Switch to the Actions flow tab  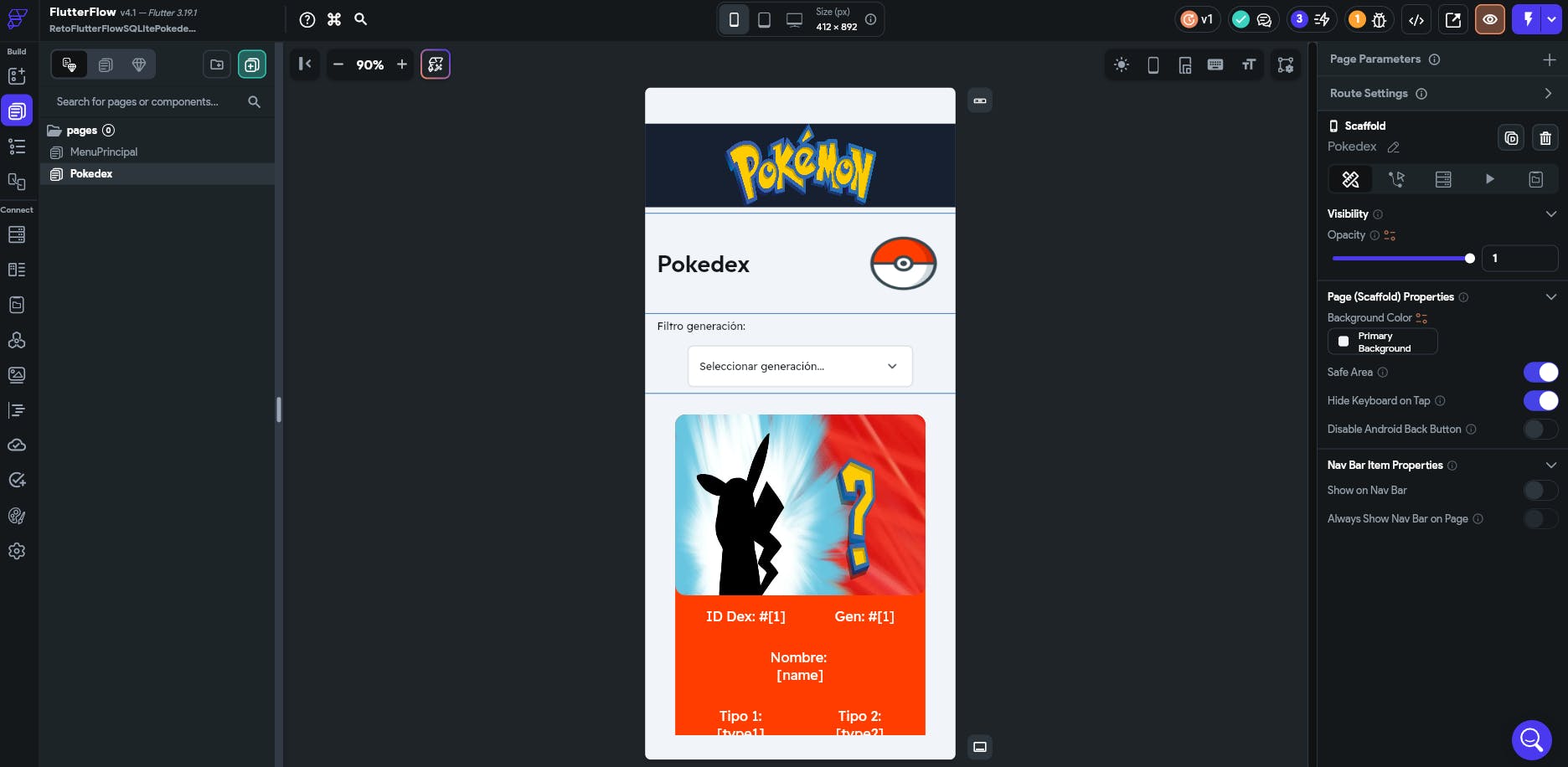(1396, 179)
